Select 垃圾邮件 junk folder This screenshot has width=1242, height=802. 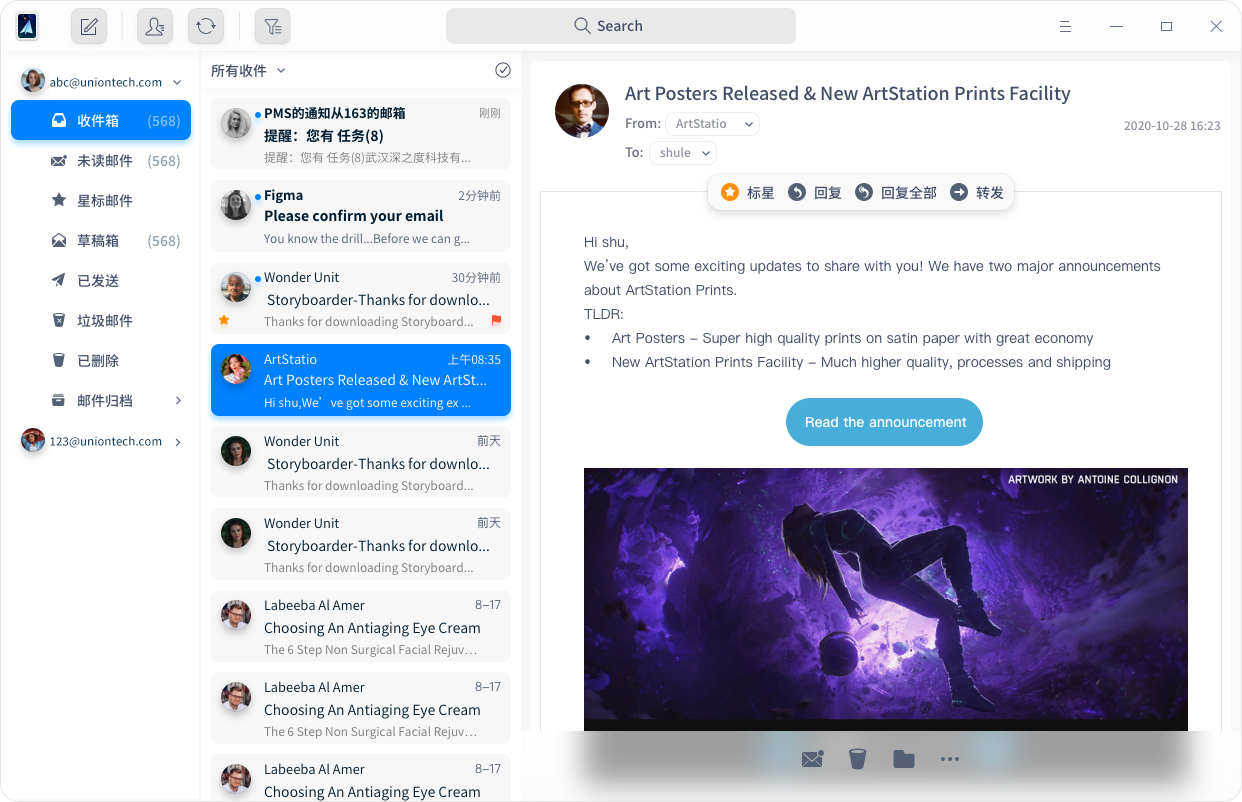click(x=101, y=321)
